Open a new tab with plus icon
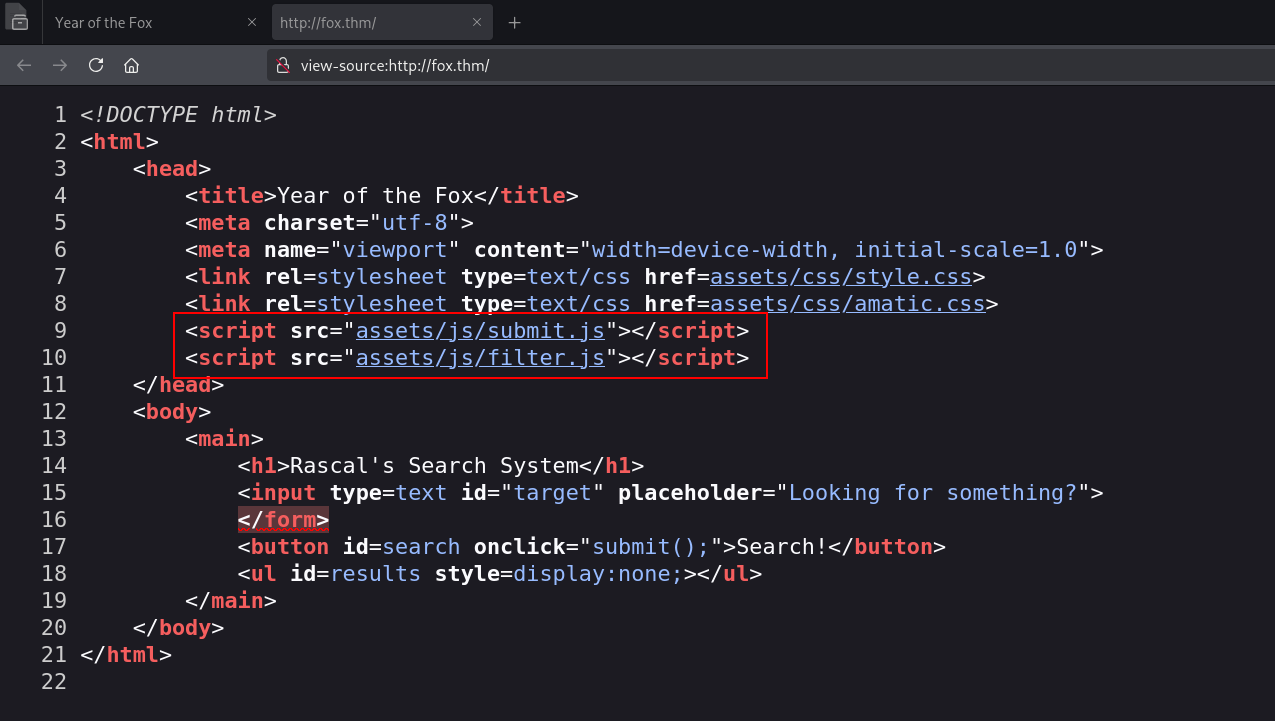The height and width of the screenshot is (721, 1275). [x=515, y=23]
